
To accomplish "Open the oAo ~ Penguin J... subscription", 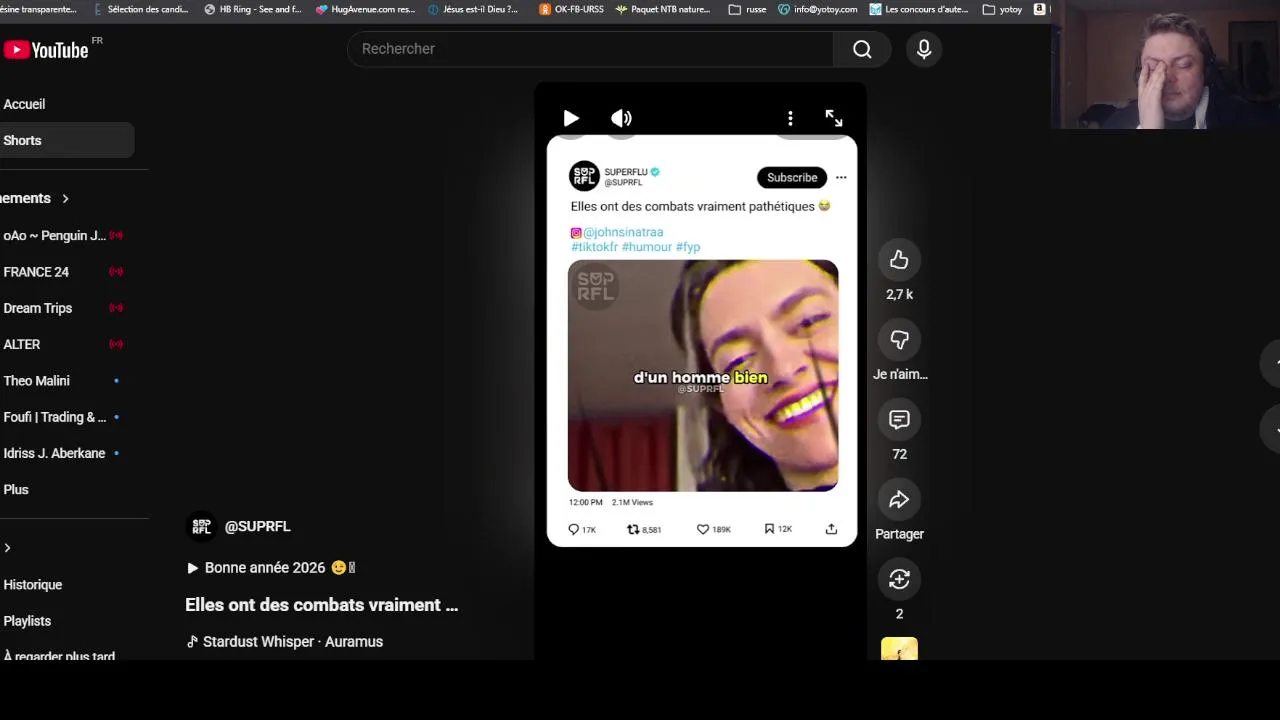I will click(x=62, y=235).
